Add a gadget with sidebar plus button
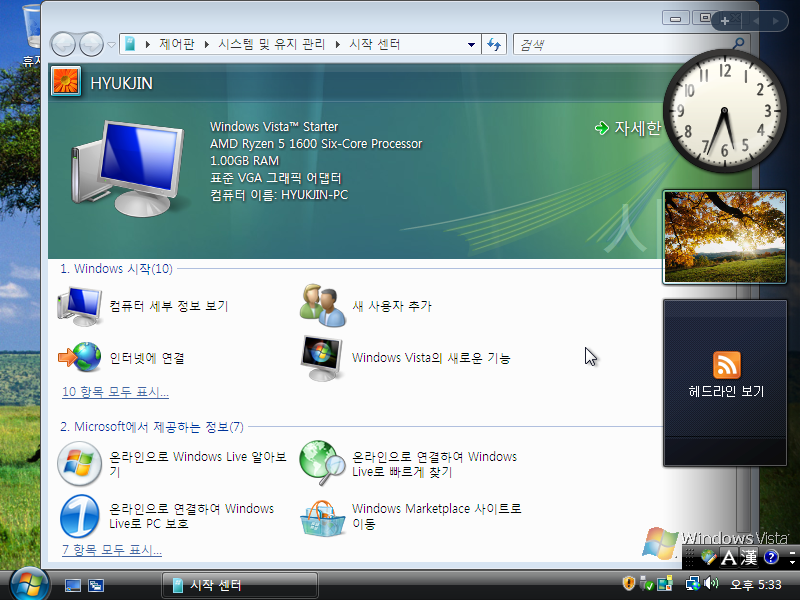The width and height of the screenshot is (800, 600). 724,21
